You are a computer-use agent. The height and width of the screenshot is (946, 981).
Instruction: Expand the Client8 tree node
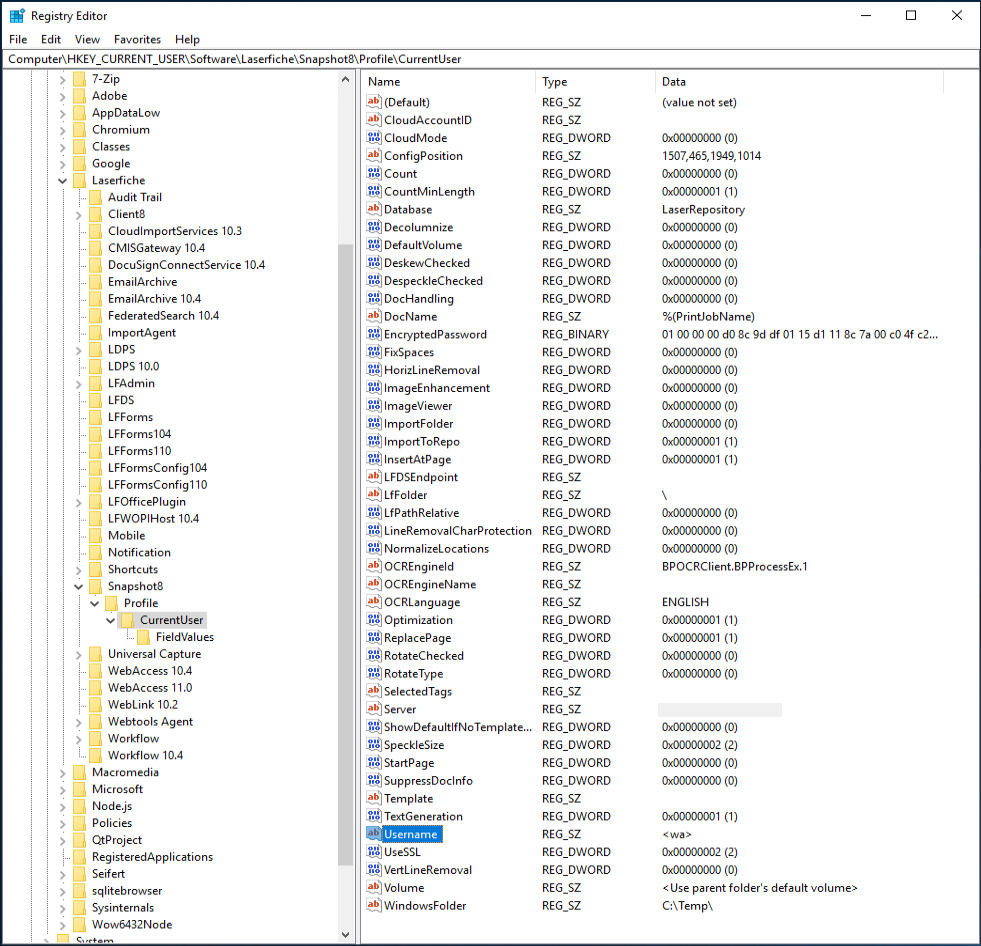coord(79,215)
